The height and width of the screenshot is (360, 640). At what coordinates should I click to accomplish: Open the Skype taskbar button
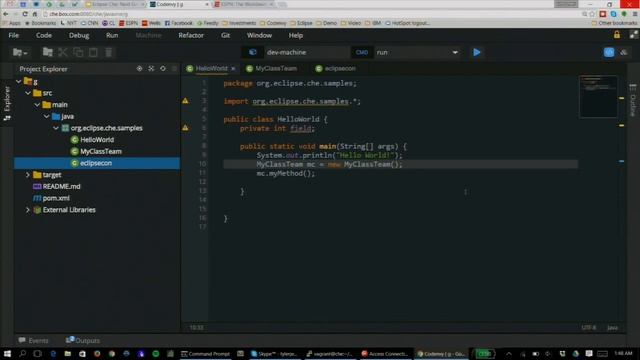point(275,353)
